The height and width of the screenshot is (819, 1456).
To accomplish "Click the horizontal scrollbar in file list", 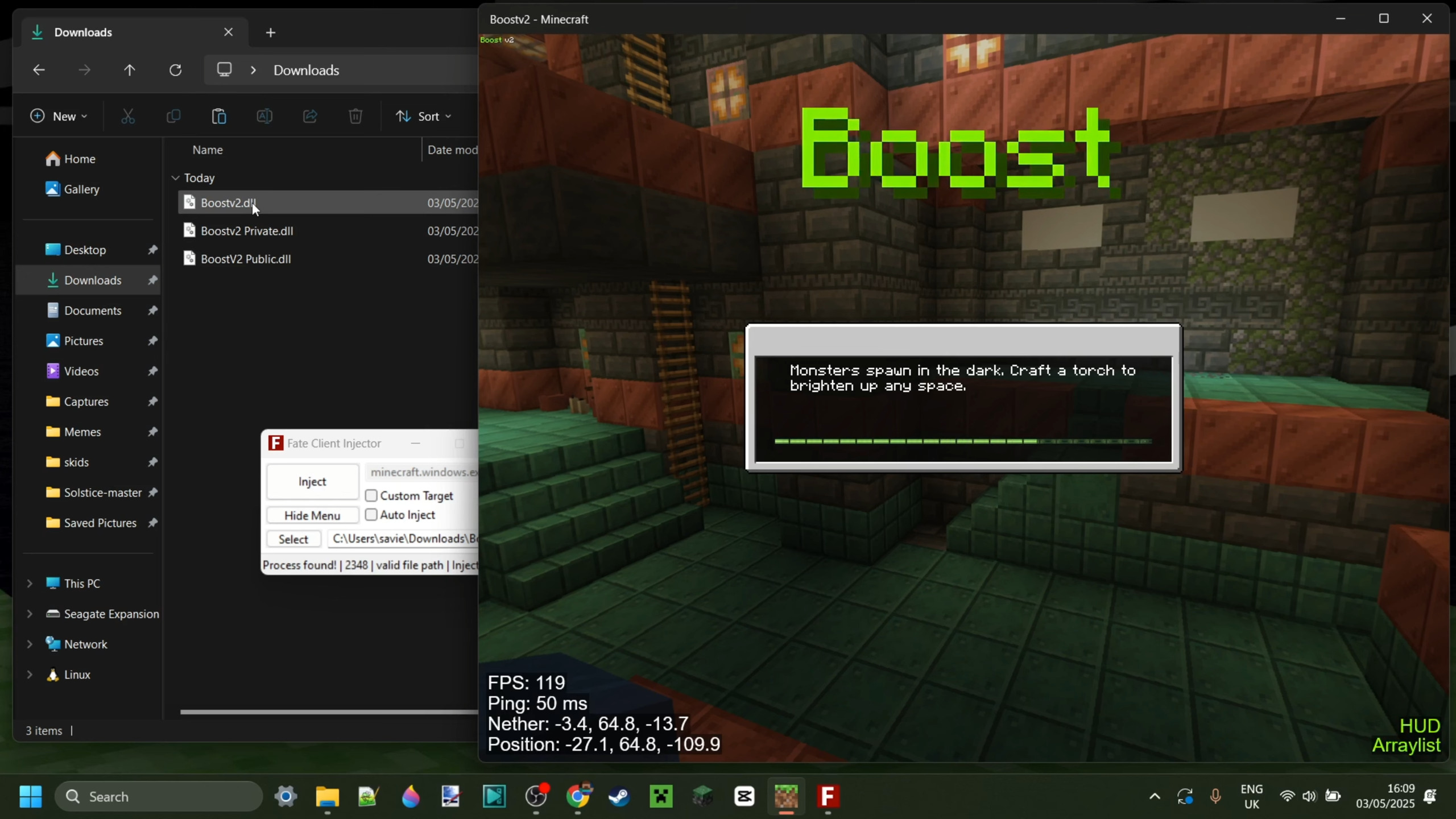I will click(x=329, y=712).
